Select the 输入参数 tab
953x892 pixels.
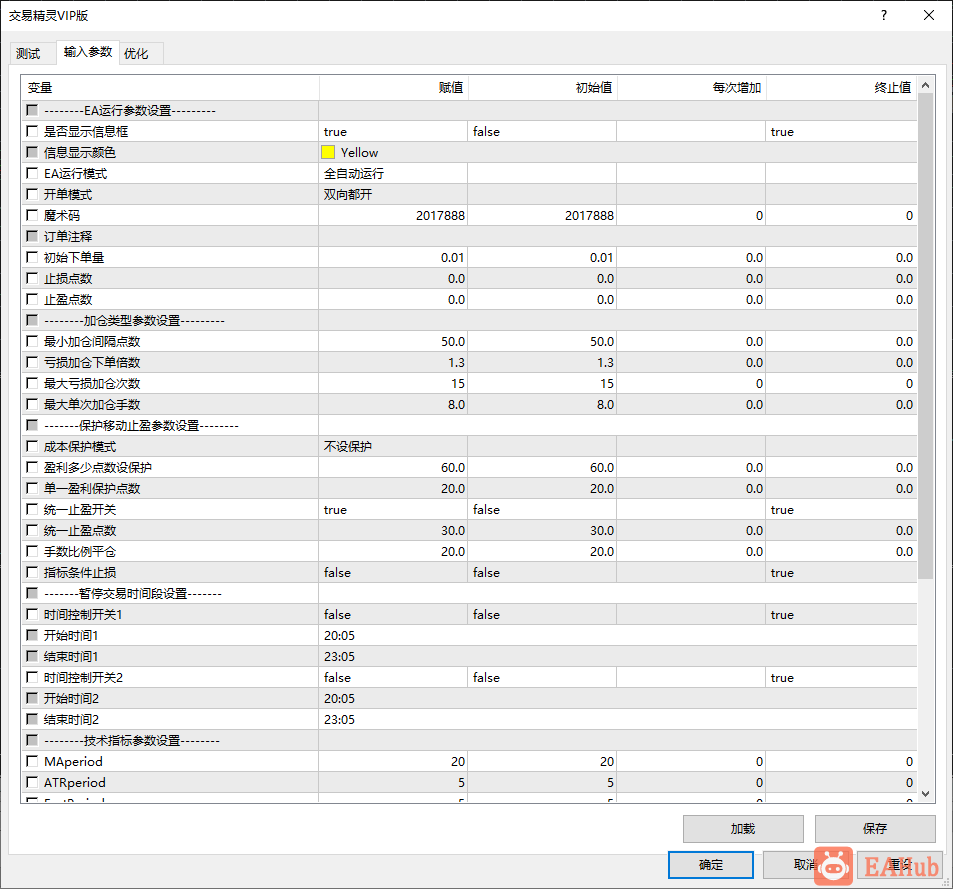[88, 52]
